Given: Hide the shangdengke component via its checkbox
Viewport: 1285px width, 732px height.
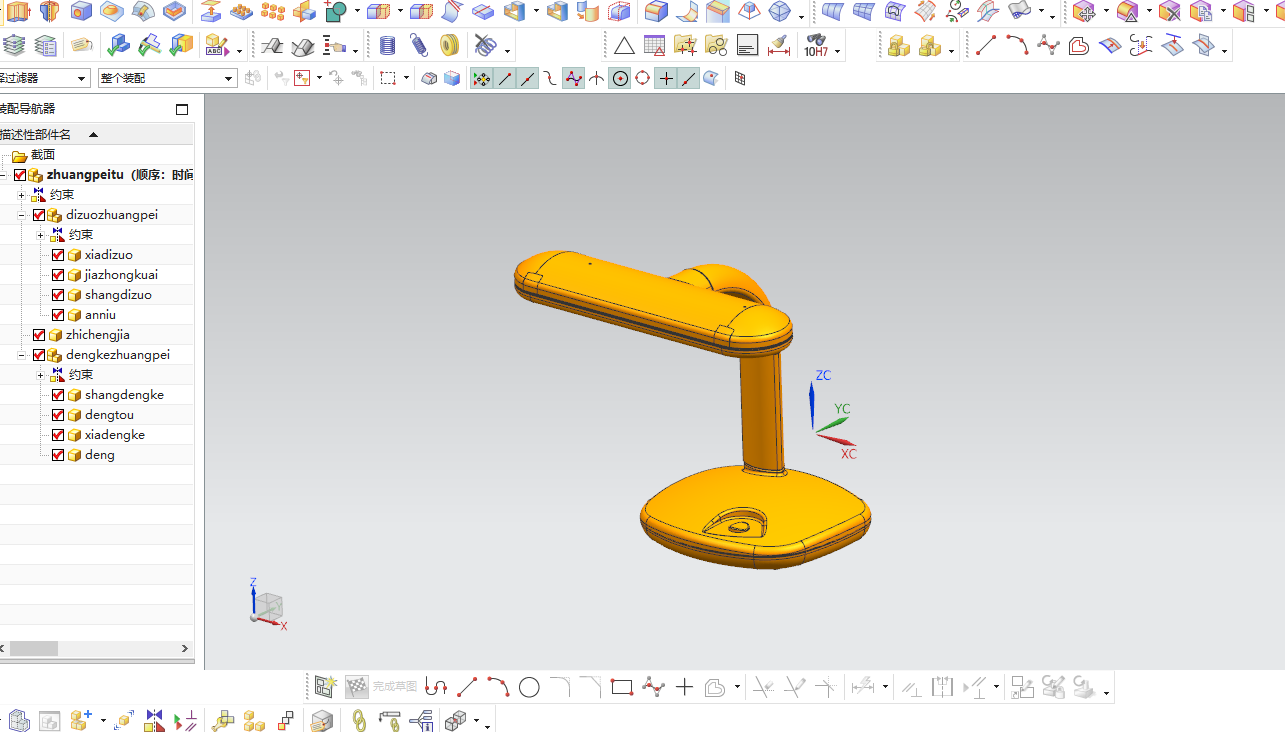Looking at the screenshot, I should (58, 395).
